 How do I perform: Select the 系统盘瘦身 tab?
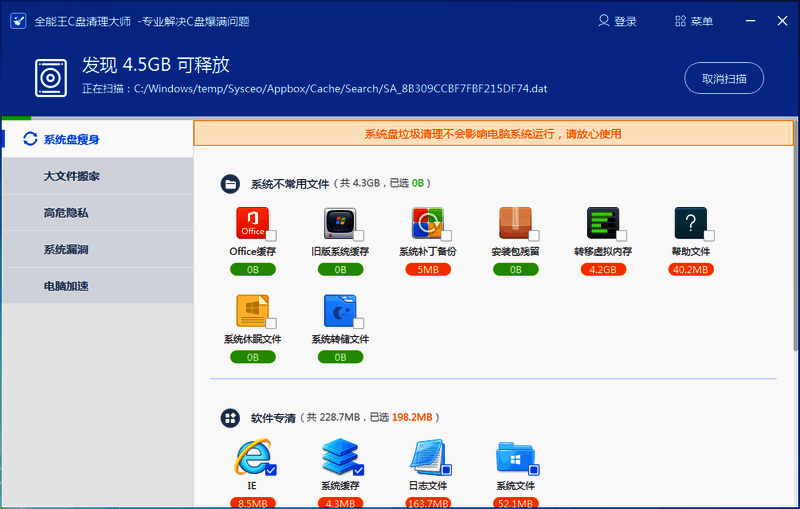97,139
